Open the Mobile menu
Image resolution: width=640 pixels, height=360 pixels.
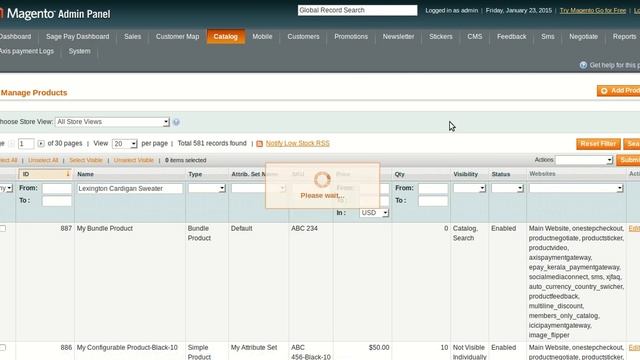tap(262, 37)
